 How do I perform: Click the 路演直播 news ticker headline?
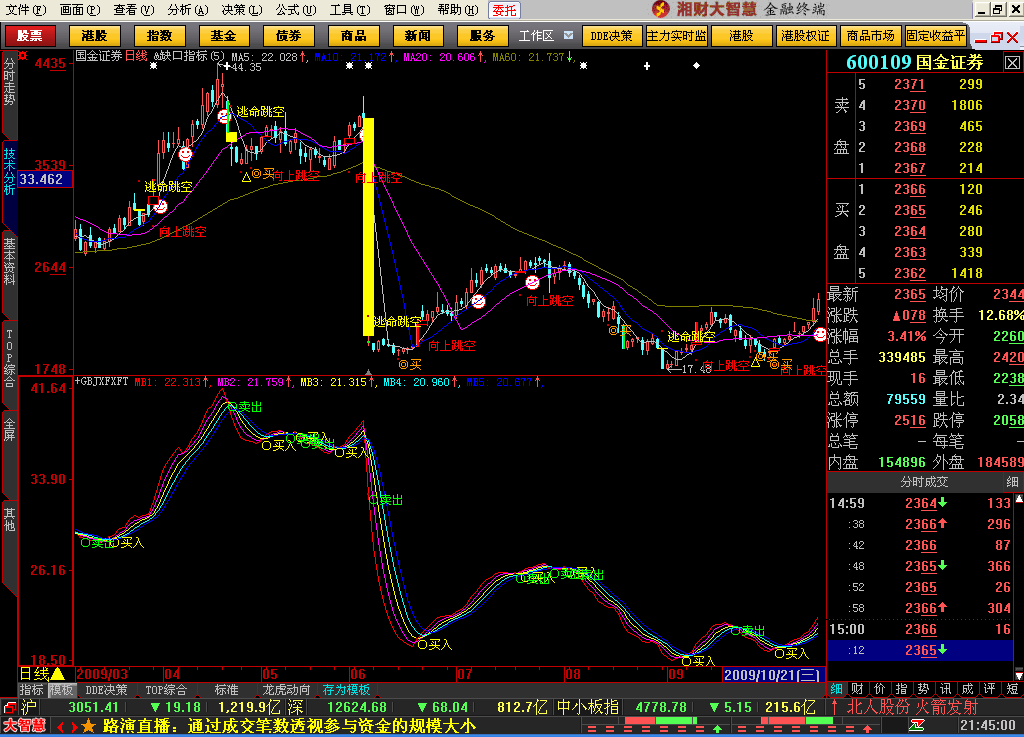289,726
